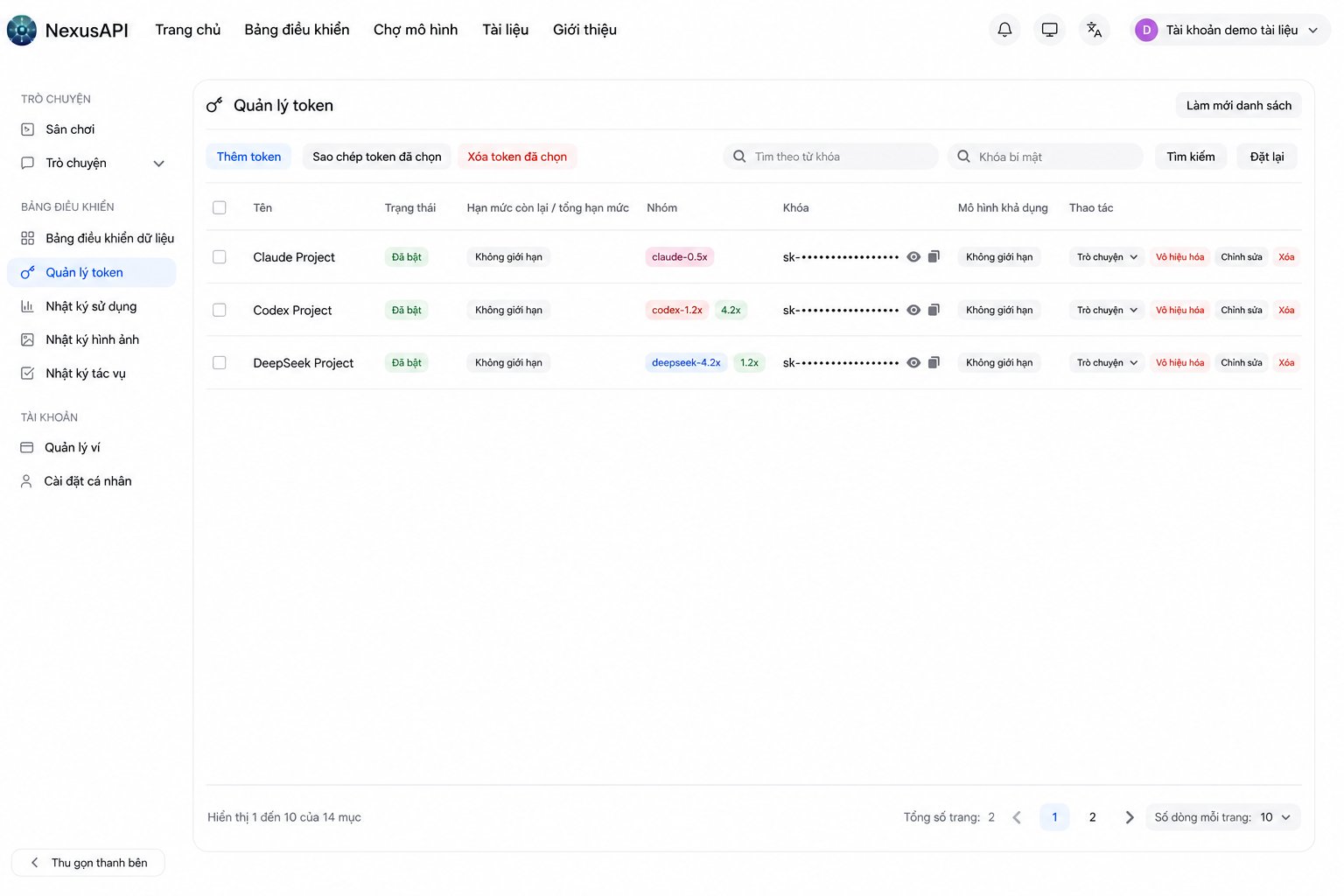This screenshot has width=1344, height=896.
Task: Open Quản lý ví in sidebar
Action: [x=92, y=447]
